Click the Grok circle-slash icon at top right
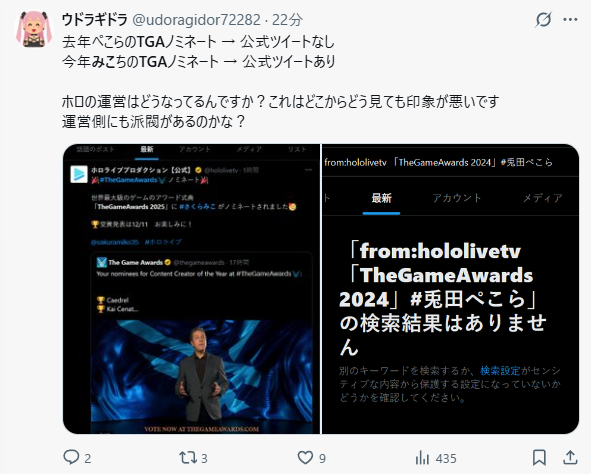591x474 pixels. (543, 19)
